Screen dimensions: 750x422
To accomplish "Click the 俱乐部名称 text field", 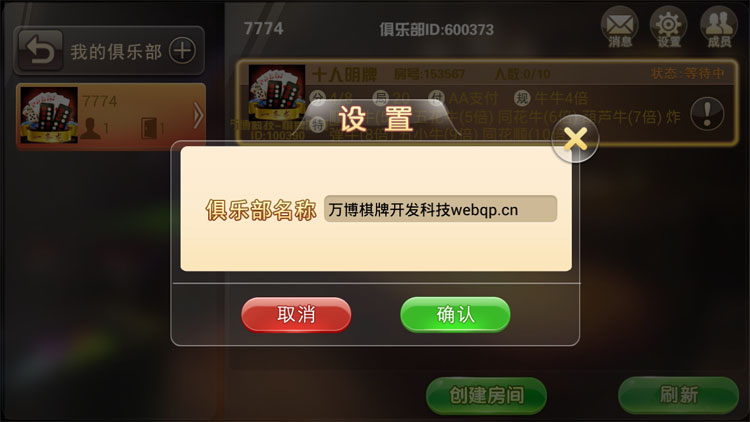I will click(441, 209).
